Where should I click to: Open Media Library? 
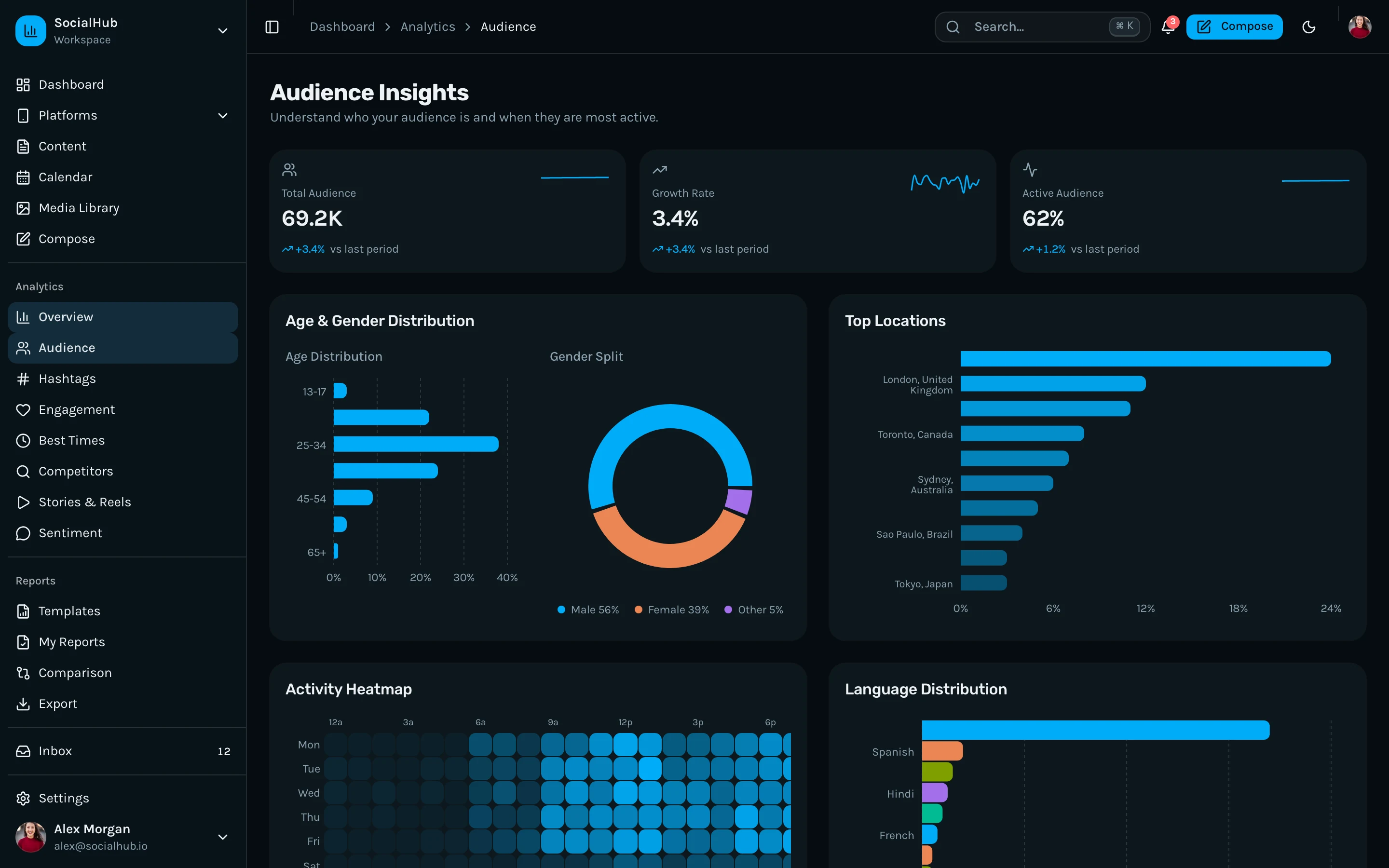point(123,208)
